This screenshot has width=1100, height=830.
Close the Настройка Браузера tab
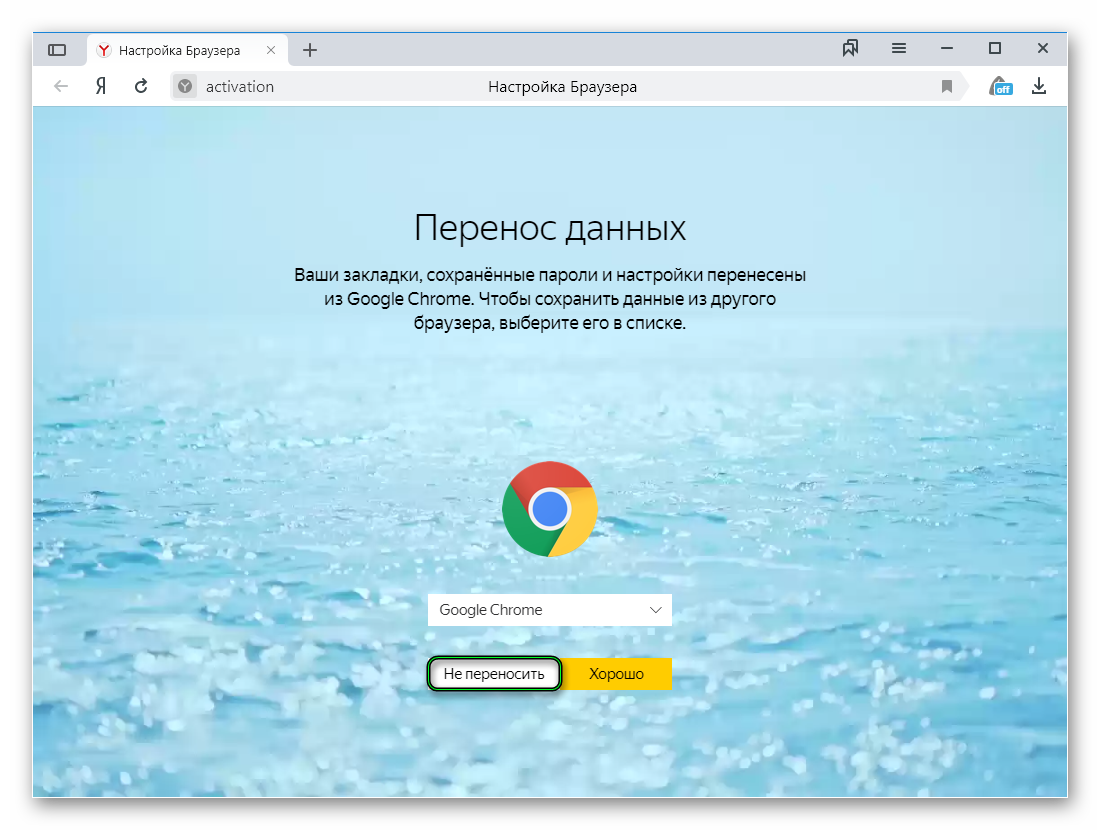click(x=271, y=50)
